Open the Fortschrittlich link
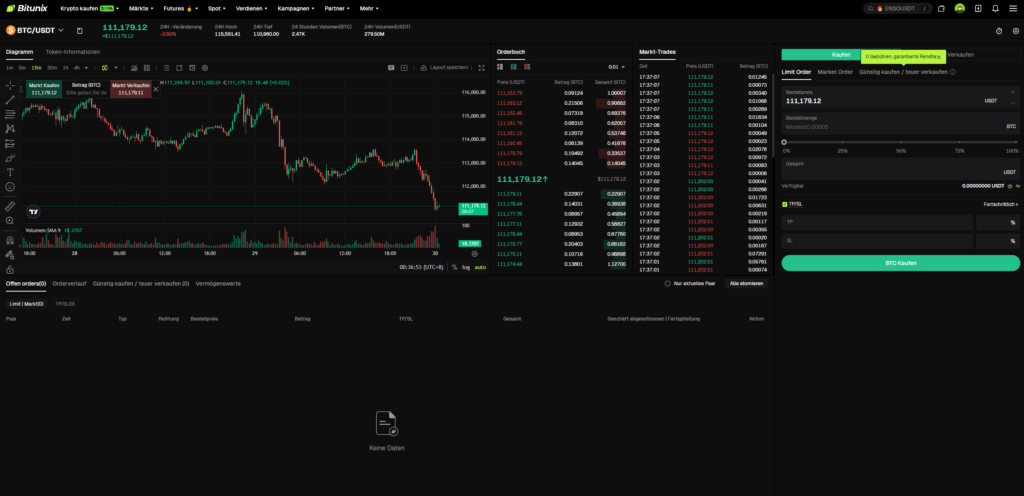Image resolution: width=1024 pixels, height=496 pixels. tap(1000, 204)
